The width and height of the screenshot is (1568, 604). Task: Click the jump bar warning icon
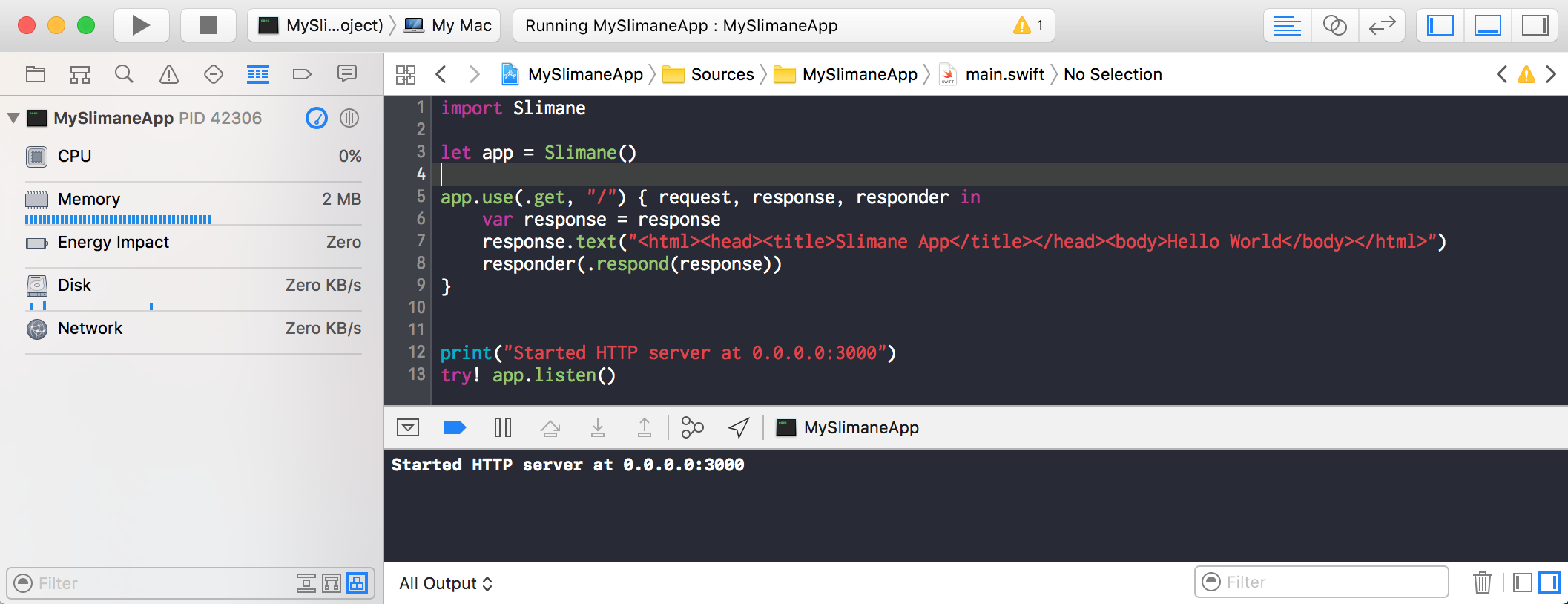pos(1526,74)
